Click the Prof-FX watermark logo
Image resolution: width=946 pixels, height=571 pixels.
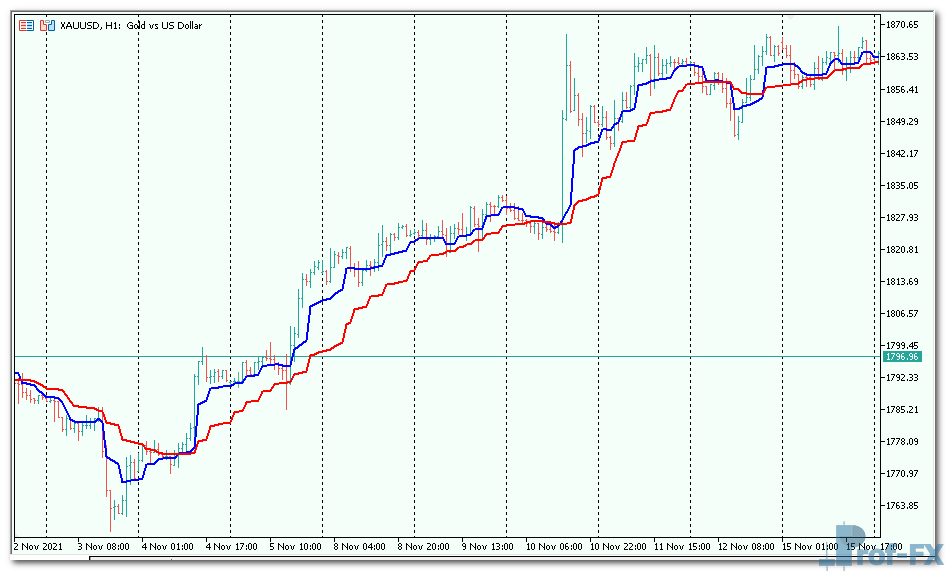(x=886, y=546)
